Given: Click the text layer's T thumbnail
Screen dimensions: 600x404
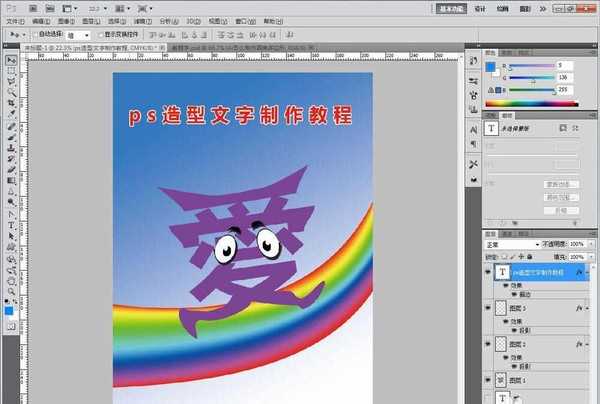Looking at the screenshot, I should pyautogui.click(x=503, y=271).
